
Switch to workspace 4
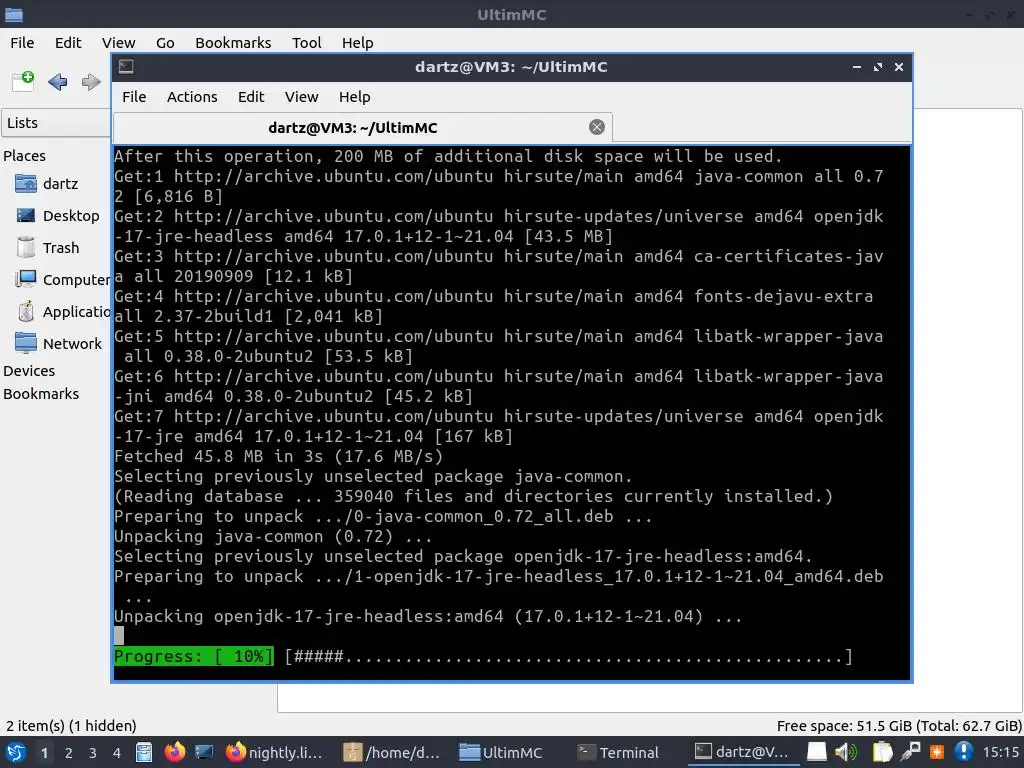(116, 753)
